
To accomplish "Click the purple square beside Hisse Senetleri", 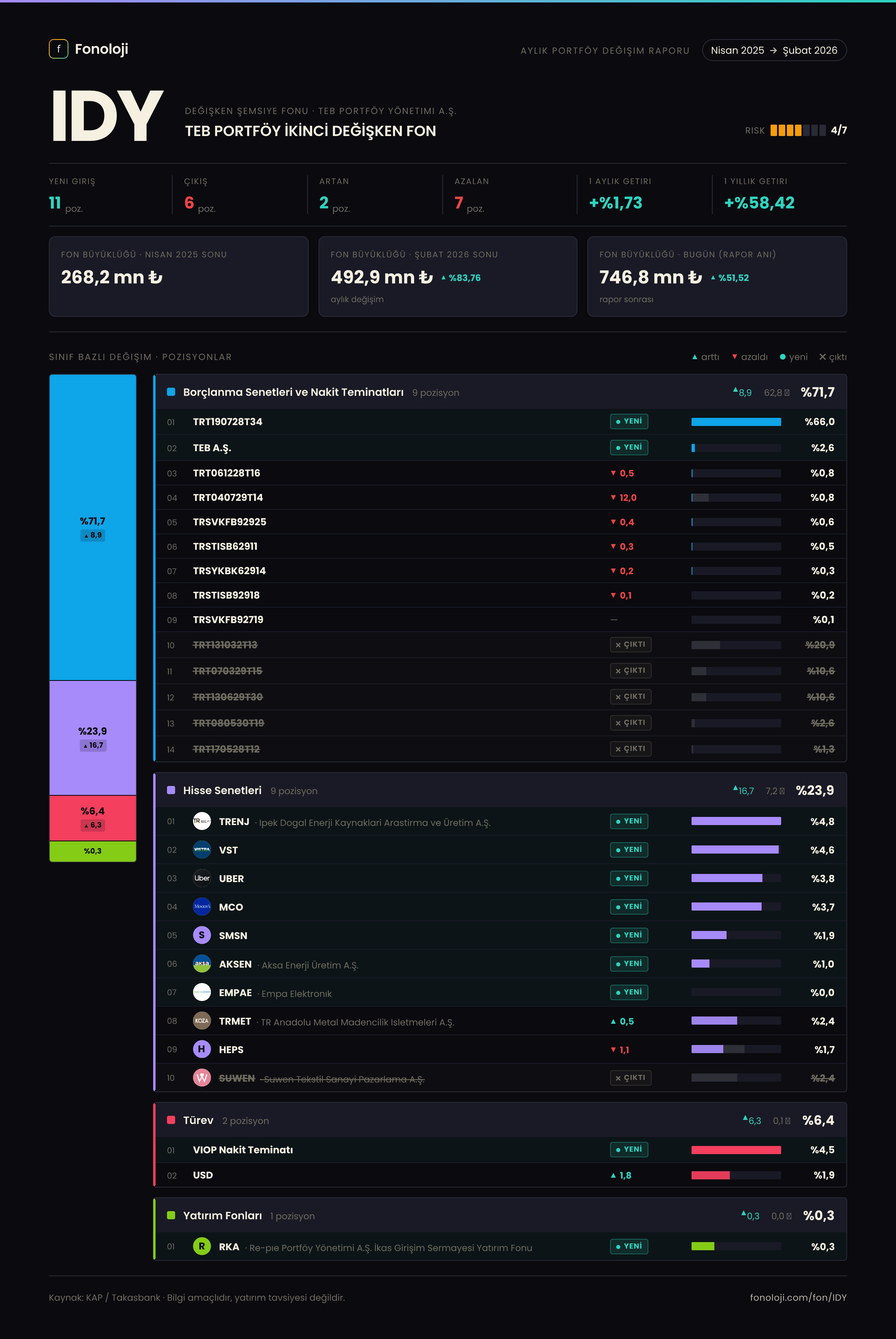I will (x=171, y=790).
